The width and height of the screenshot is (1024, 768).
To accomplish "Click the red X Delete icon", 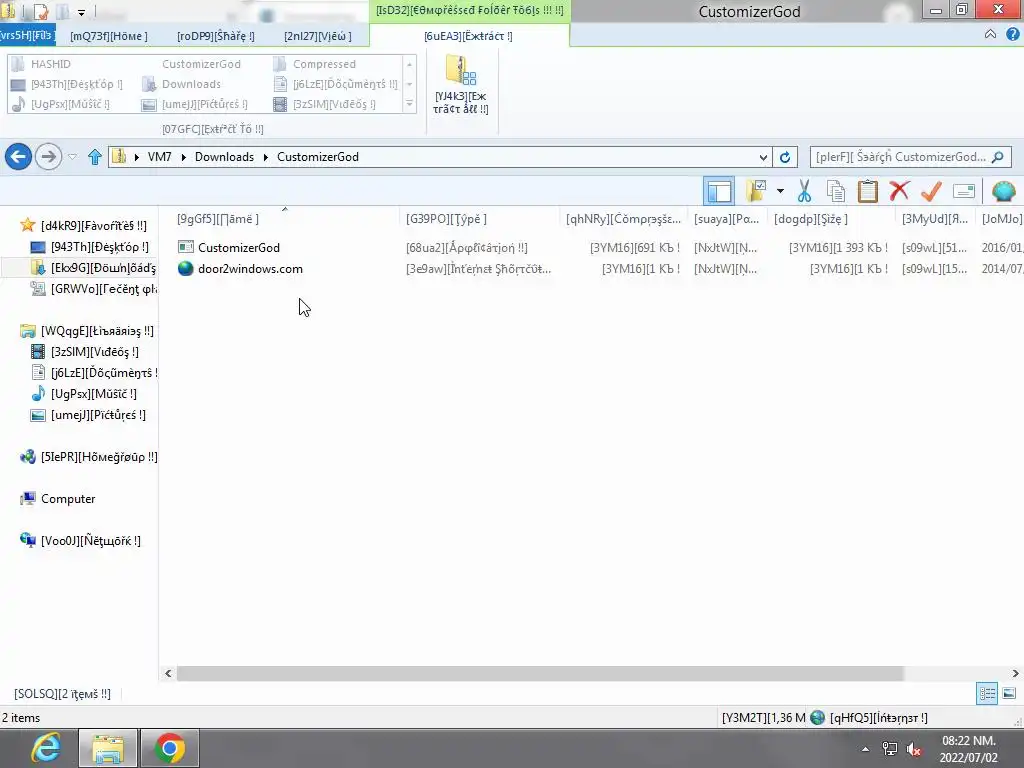I will [x=899, y=191].
